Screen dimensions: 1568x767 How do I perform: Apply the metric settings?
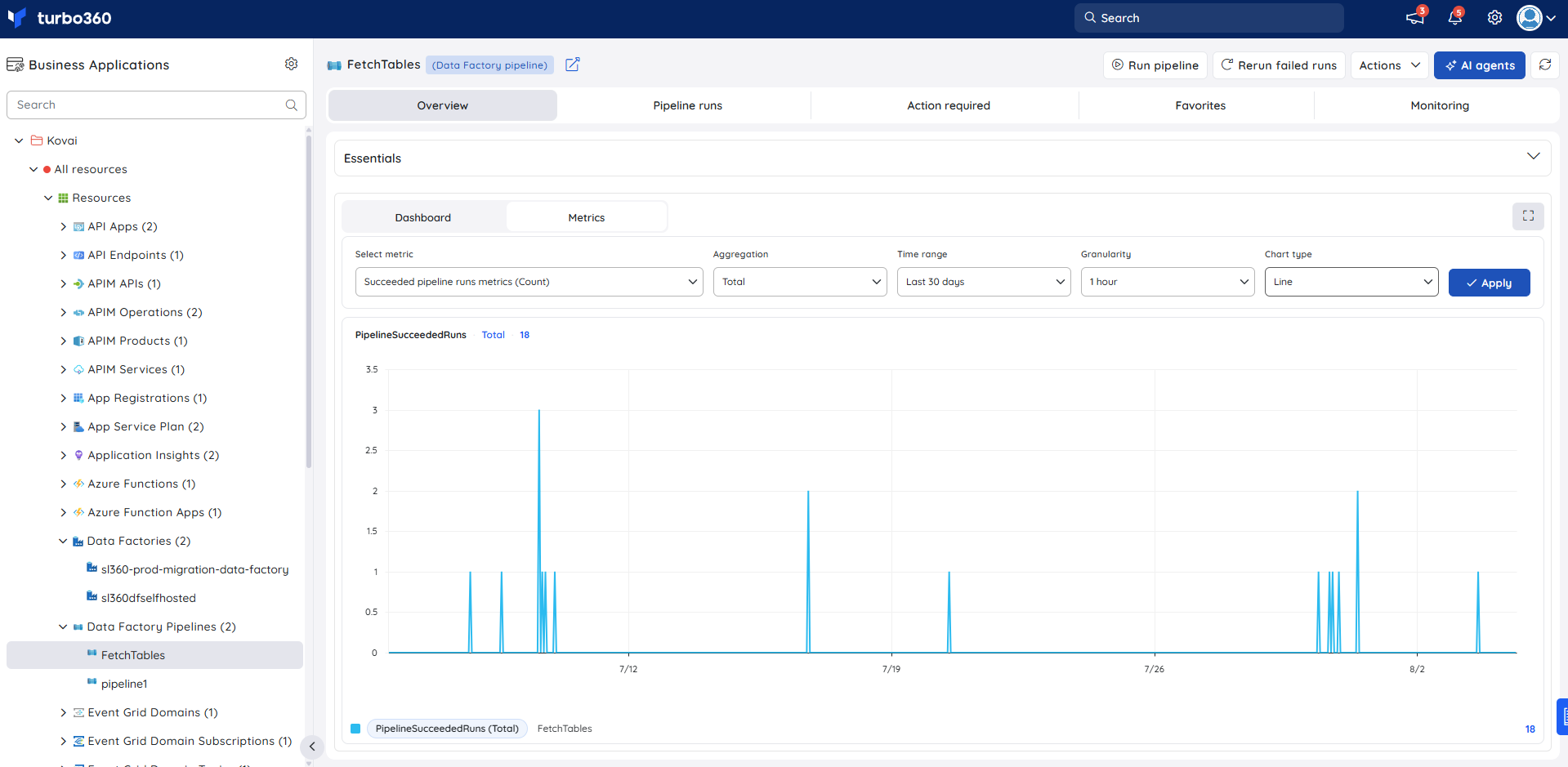point(1490,283)
